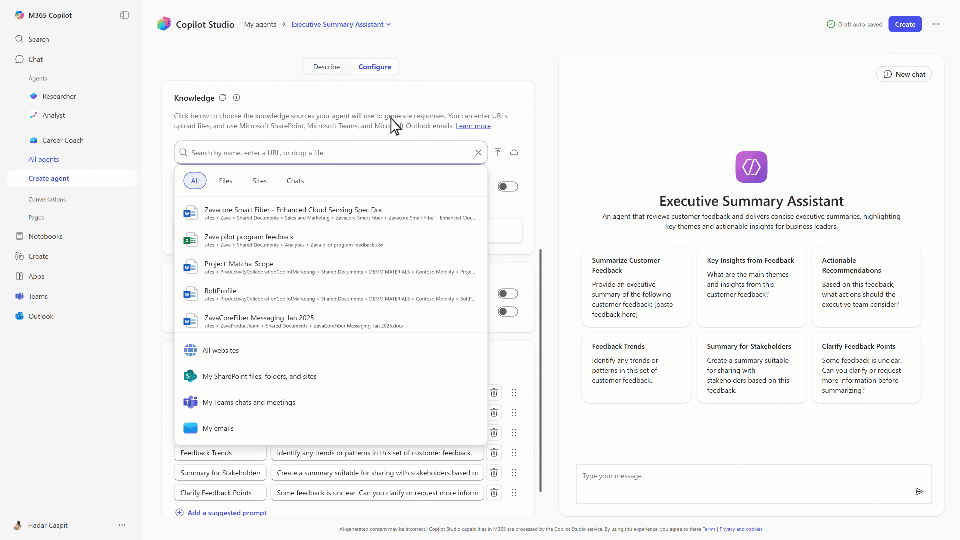Toggle the switch in the Knowledge card
The height and width of the screenshot is (540, 960).
[508, 187]
